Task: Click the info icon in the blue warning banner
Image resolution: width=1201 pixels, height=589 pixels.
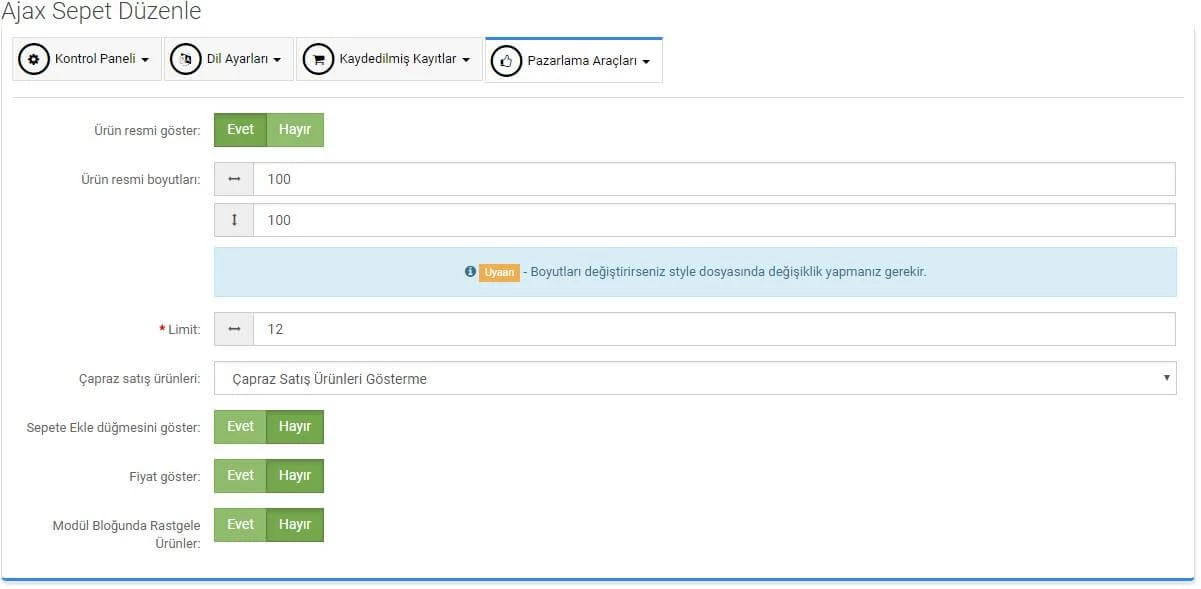Action: (x=471, y=271)
